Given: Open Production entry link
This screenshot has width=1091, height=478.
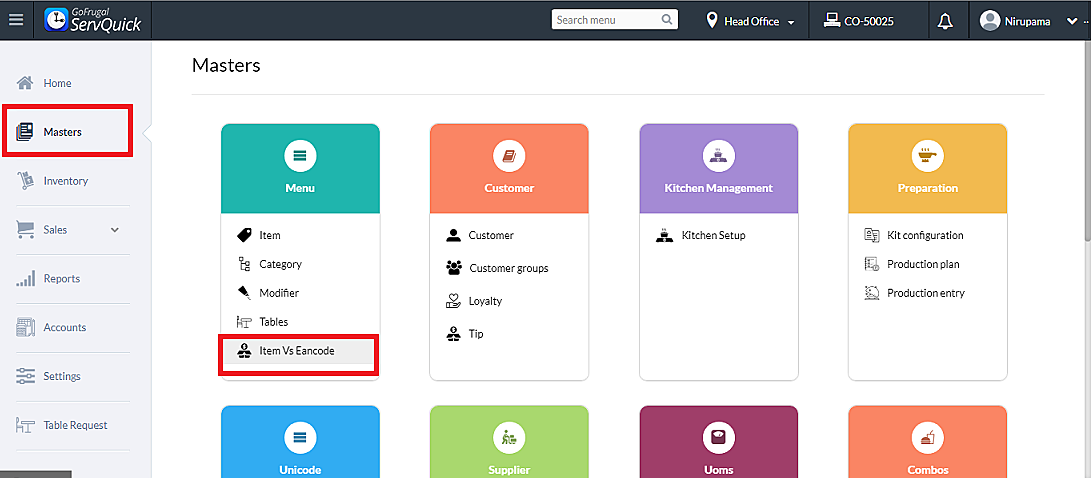Looking at the screenshot, I should [925, 293].
